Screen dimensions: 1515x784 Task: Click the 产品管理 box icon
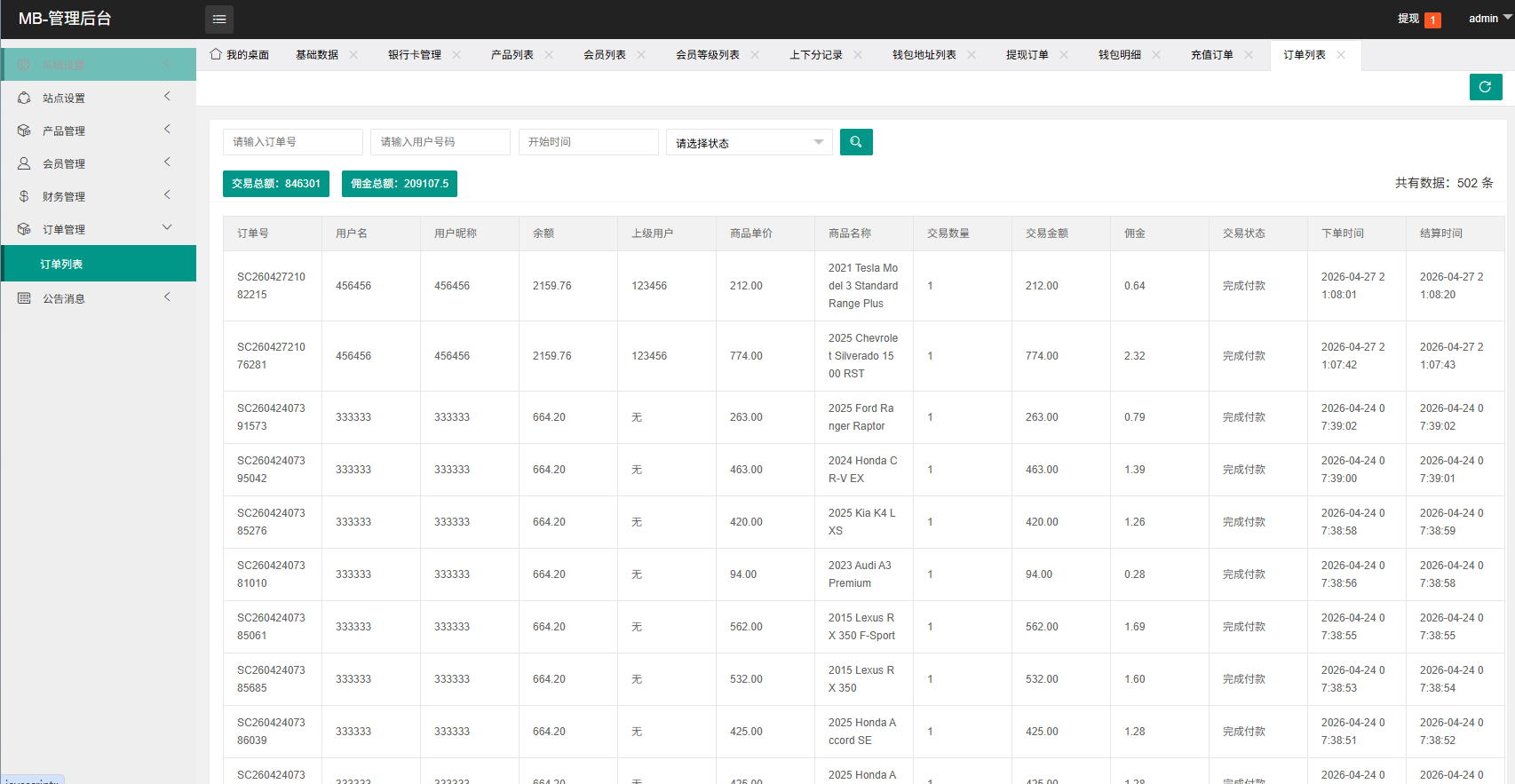[24, 131]
